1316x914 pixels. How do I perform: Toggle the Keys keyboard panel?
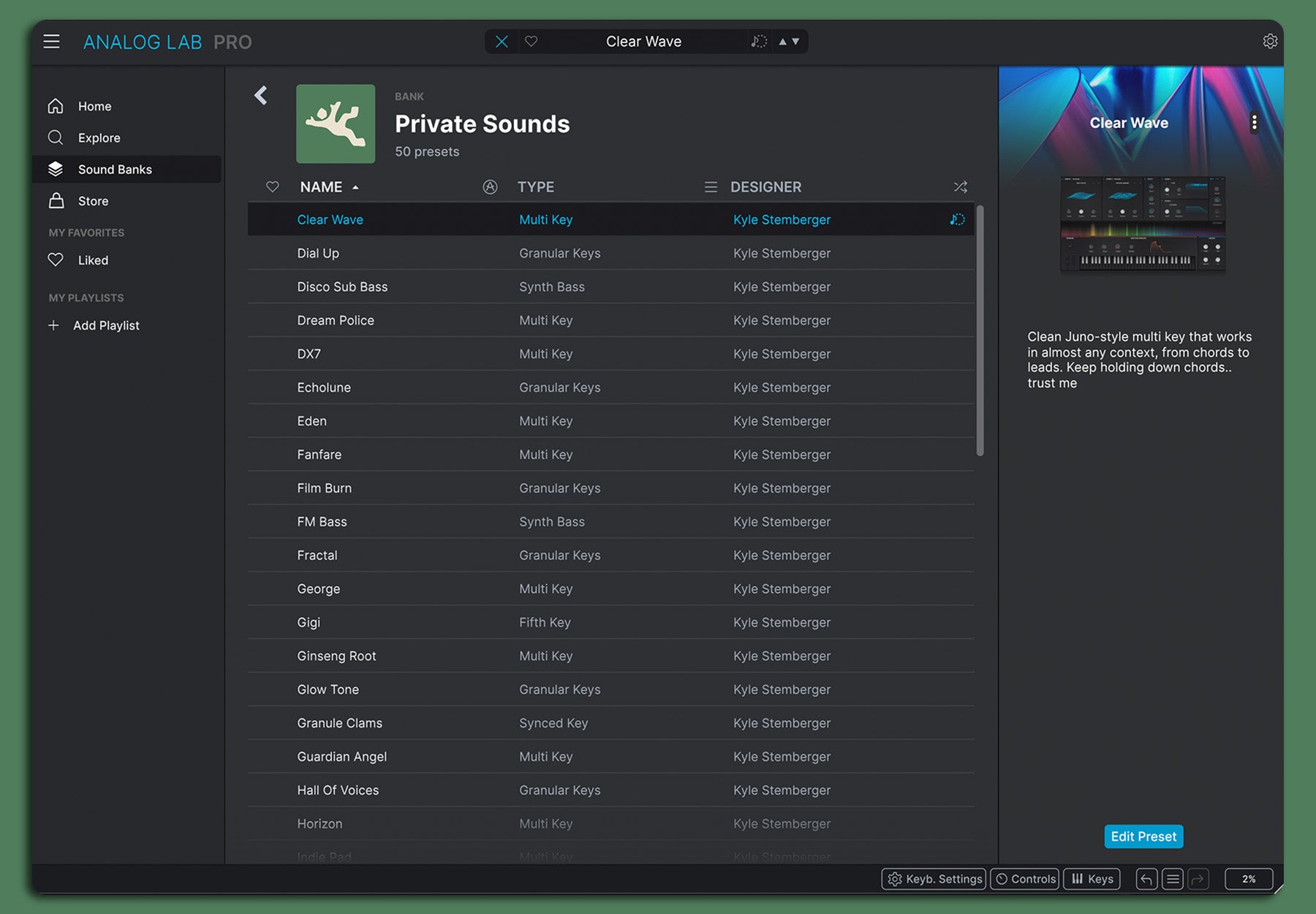(1092, 879)
